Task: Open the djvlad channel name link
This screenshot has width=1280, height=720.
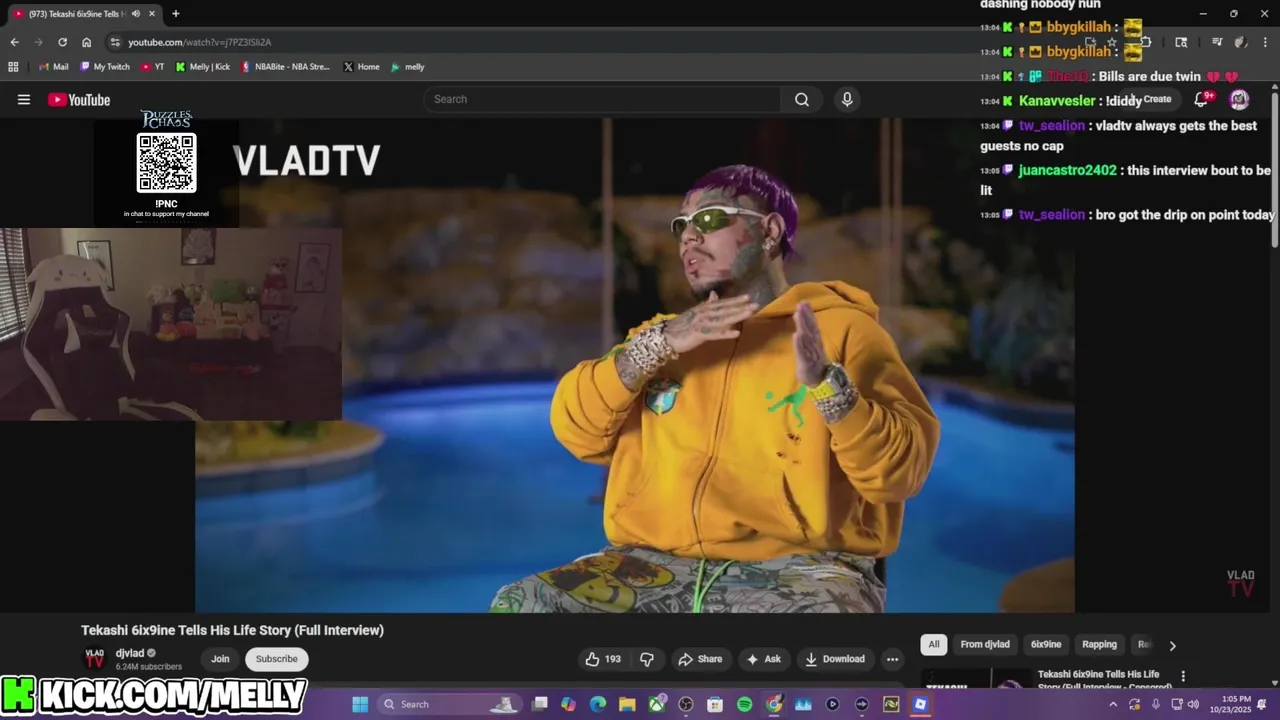Action: pos(130,653)
